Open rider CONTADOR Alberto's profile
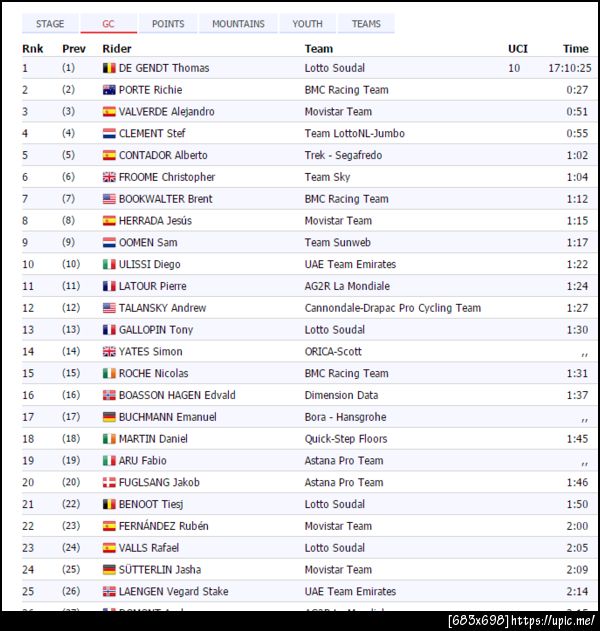600x631 pixels. coord(163,155)
